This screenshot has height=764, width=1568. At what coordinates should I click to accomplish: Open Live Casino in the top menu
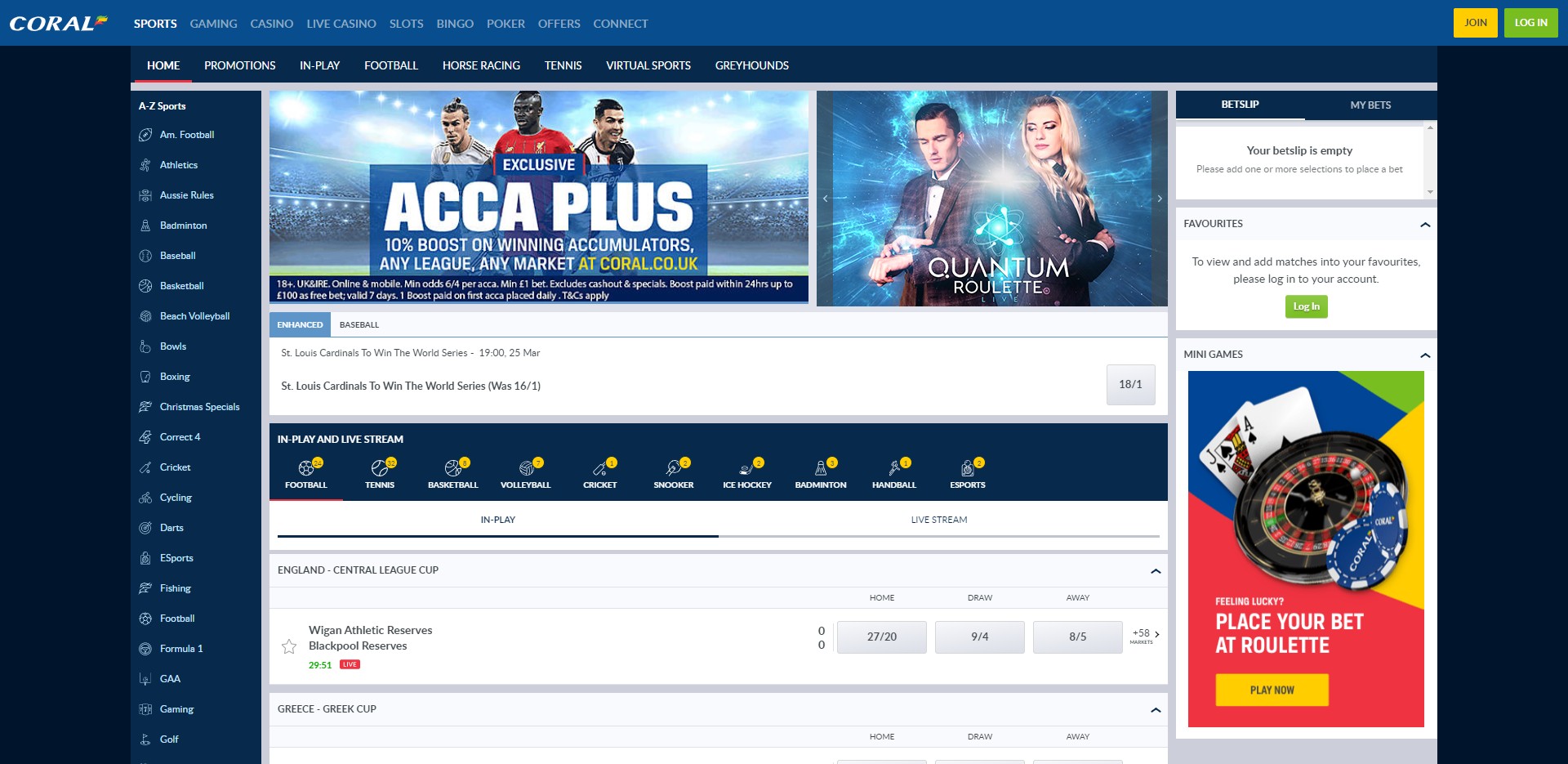[x=341, y=24]
